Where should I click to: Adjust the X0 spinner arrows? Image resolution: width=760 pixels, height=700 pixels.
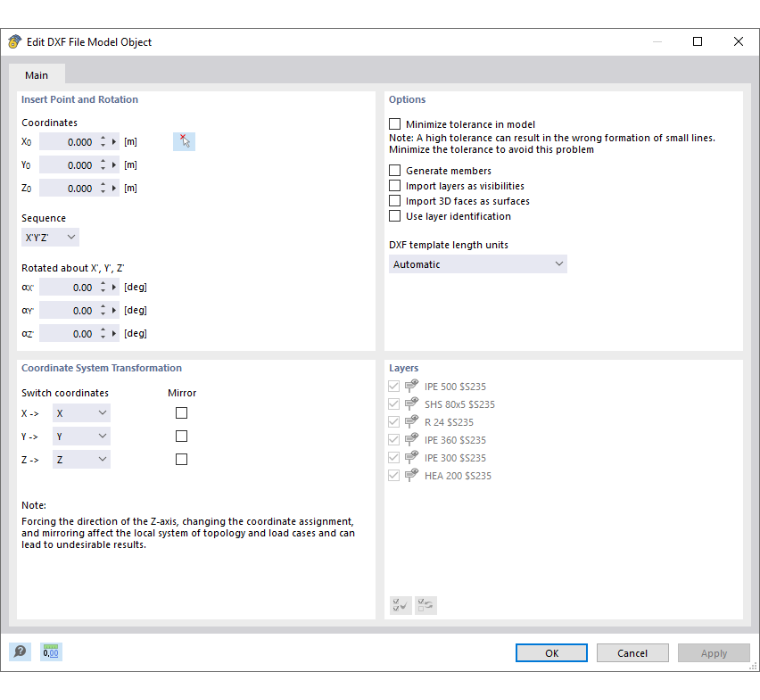tap(103, 142)
